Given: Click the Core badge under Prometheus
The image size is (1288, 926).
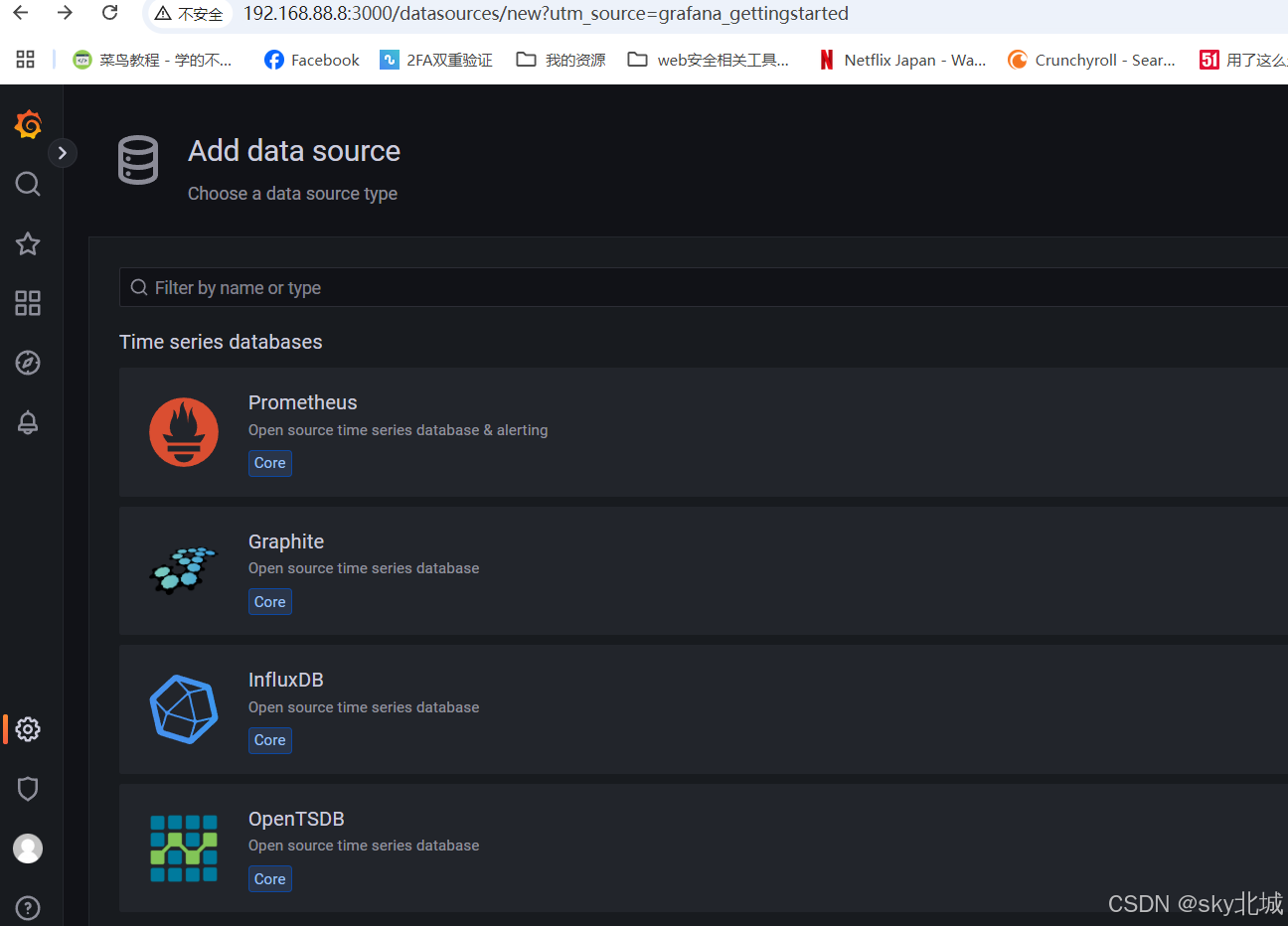Looking at the screenshot, I should (270, 463).
